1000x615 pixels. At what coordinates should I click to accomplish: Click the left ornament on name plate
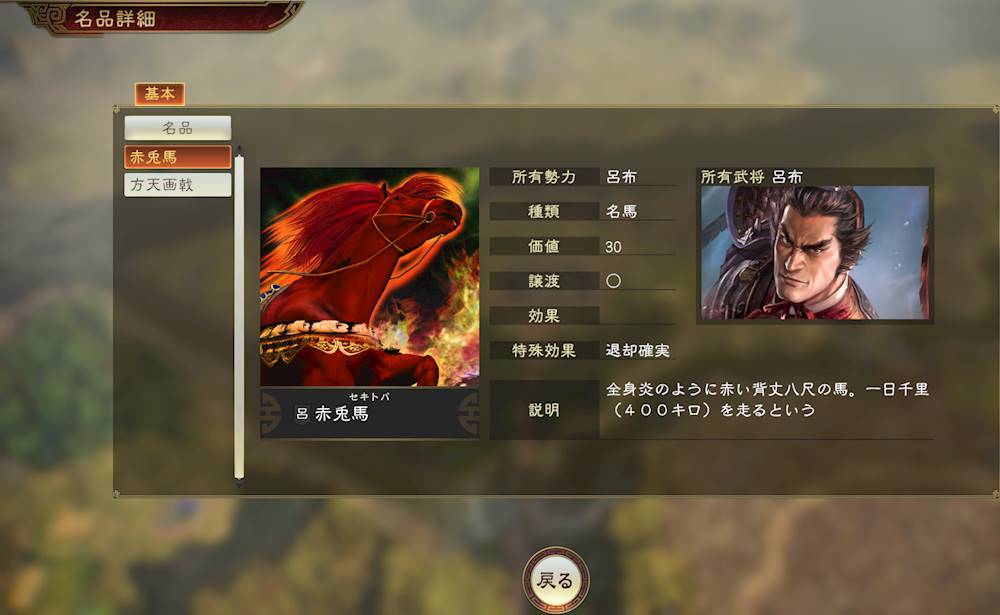tap(270, 413)
